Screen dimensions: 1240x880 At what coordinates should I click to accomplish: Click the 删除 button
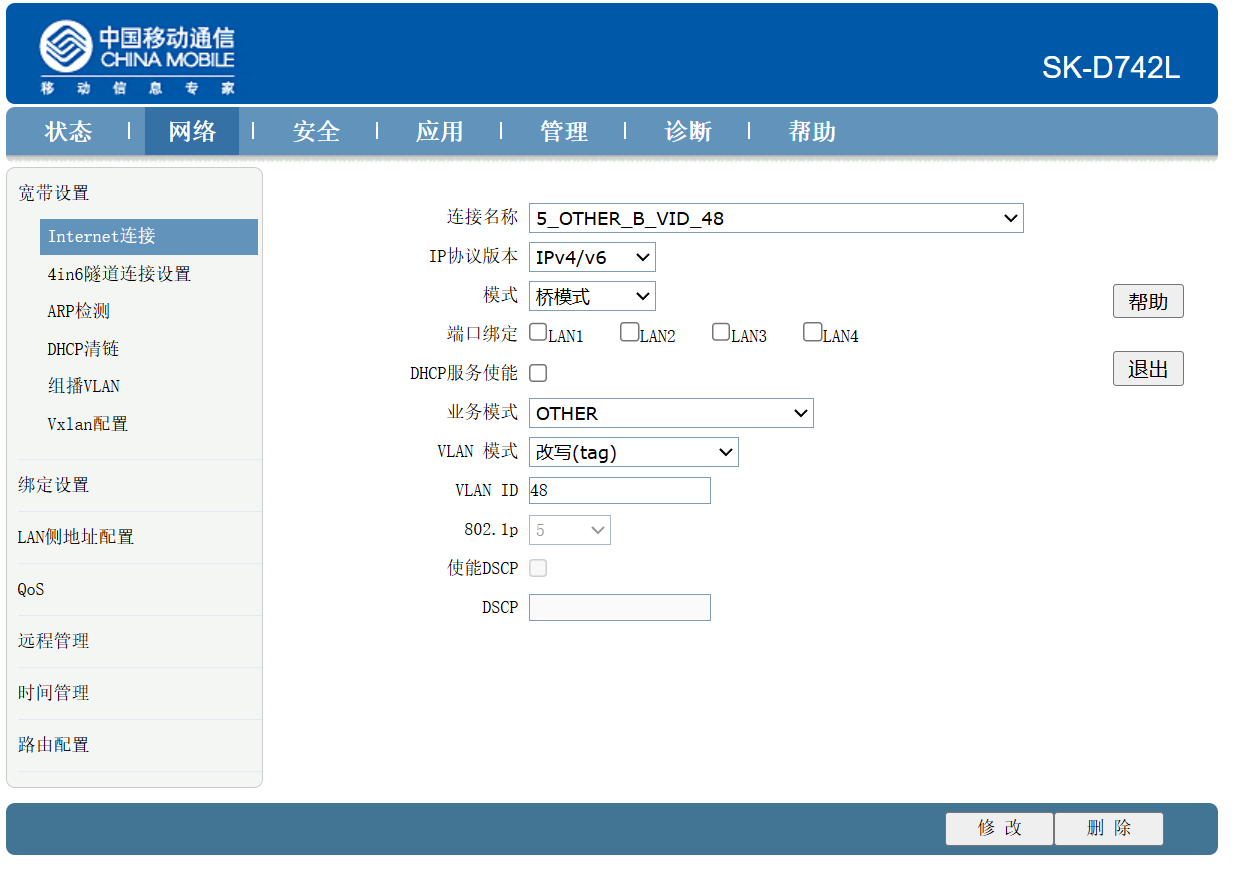(x=1109, y=829)
